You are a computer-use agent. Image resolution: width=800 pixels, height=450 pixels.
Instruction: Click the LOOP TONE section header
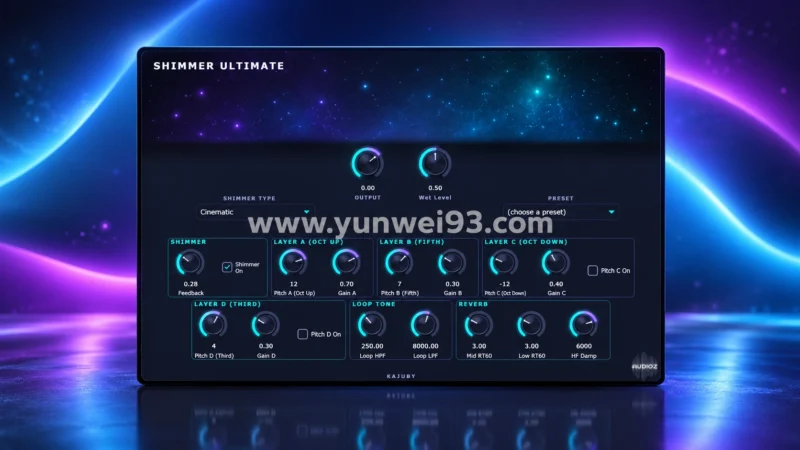coord(374,304)
